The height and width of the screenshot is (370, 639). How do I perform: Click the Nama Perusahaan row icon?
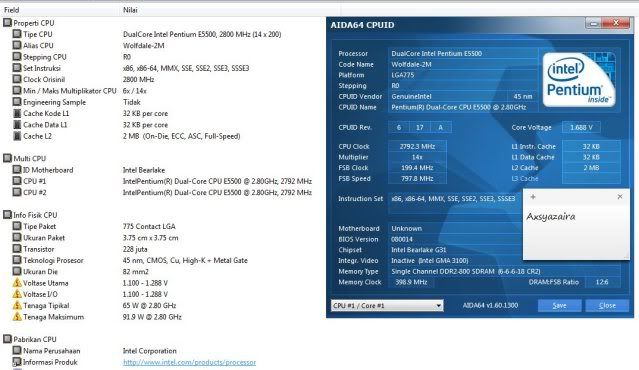tap(17, 350)
